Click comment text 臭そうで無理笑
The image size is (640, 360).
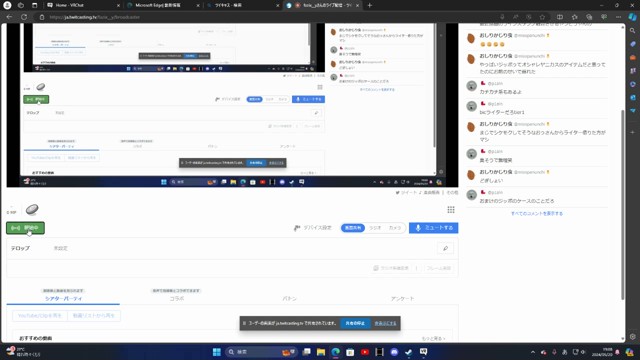tap(496, 160)
